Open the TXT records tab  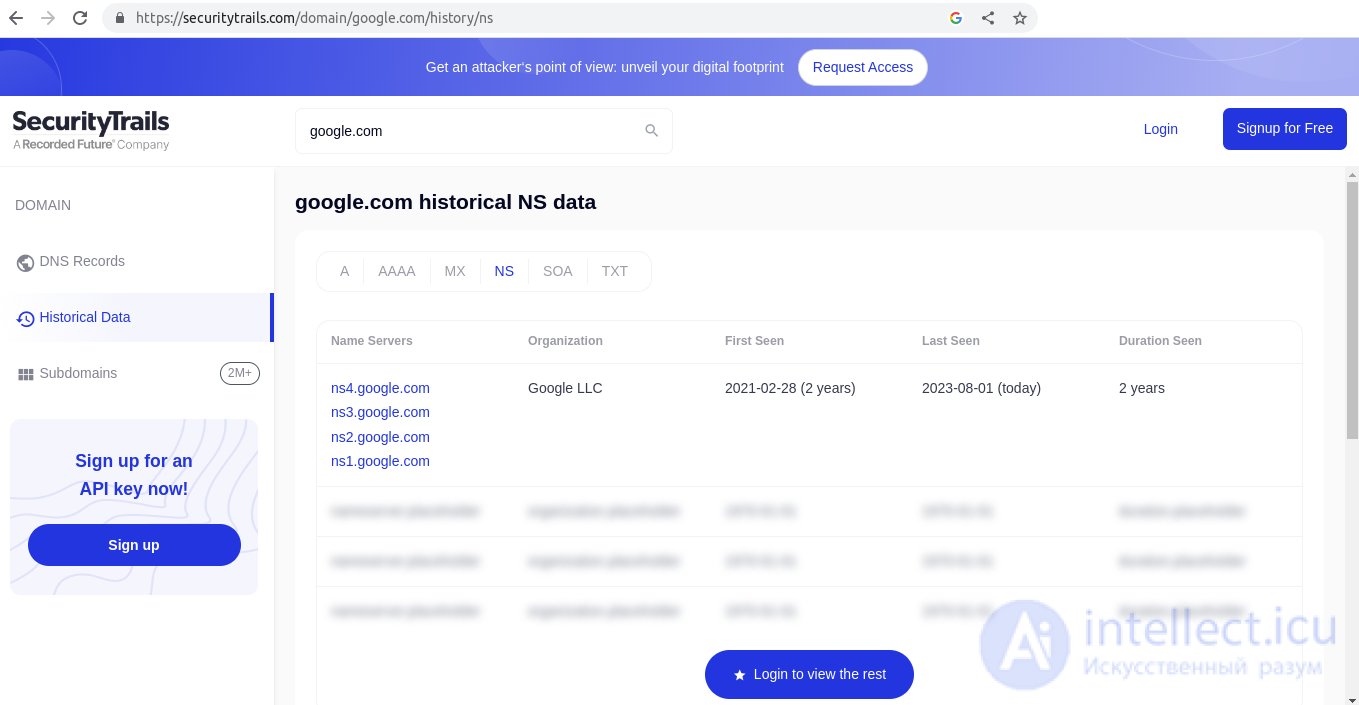[615, 271]
